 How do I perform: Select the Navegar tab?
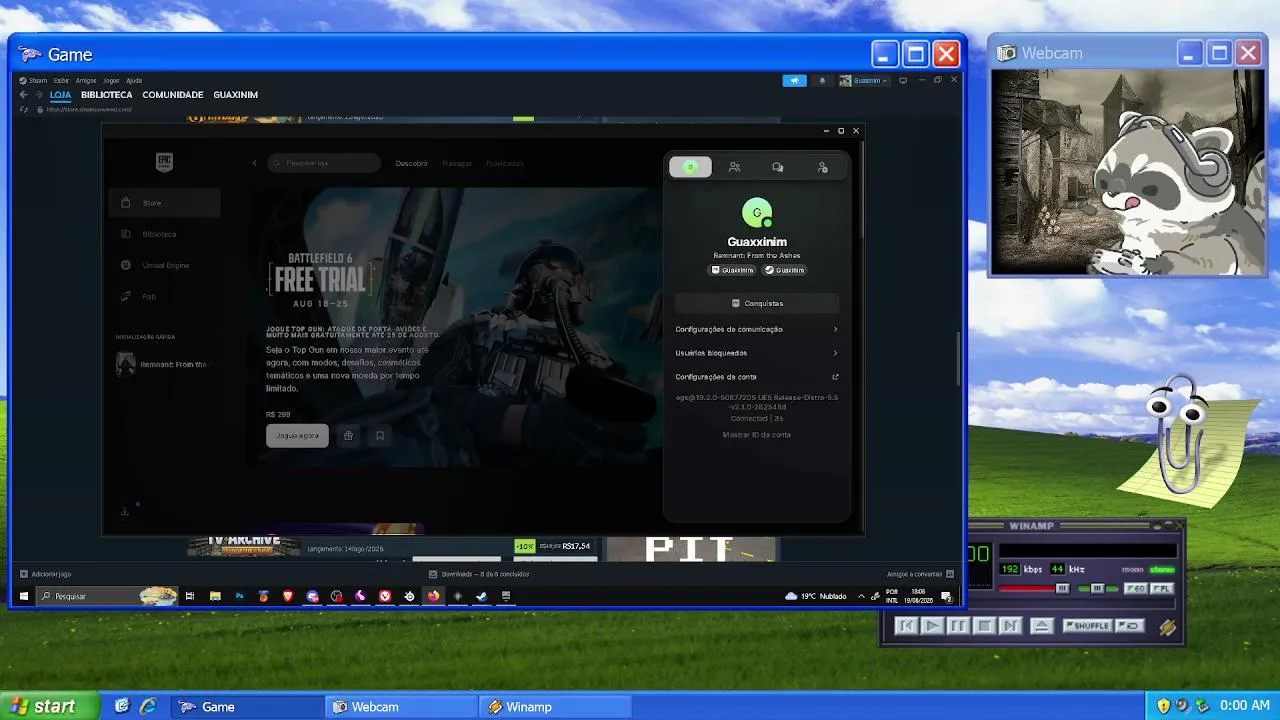[x=457, y=163]
